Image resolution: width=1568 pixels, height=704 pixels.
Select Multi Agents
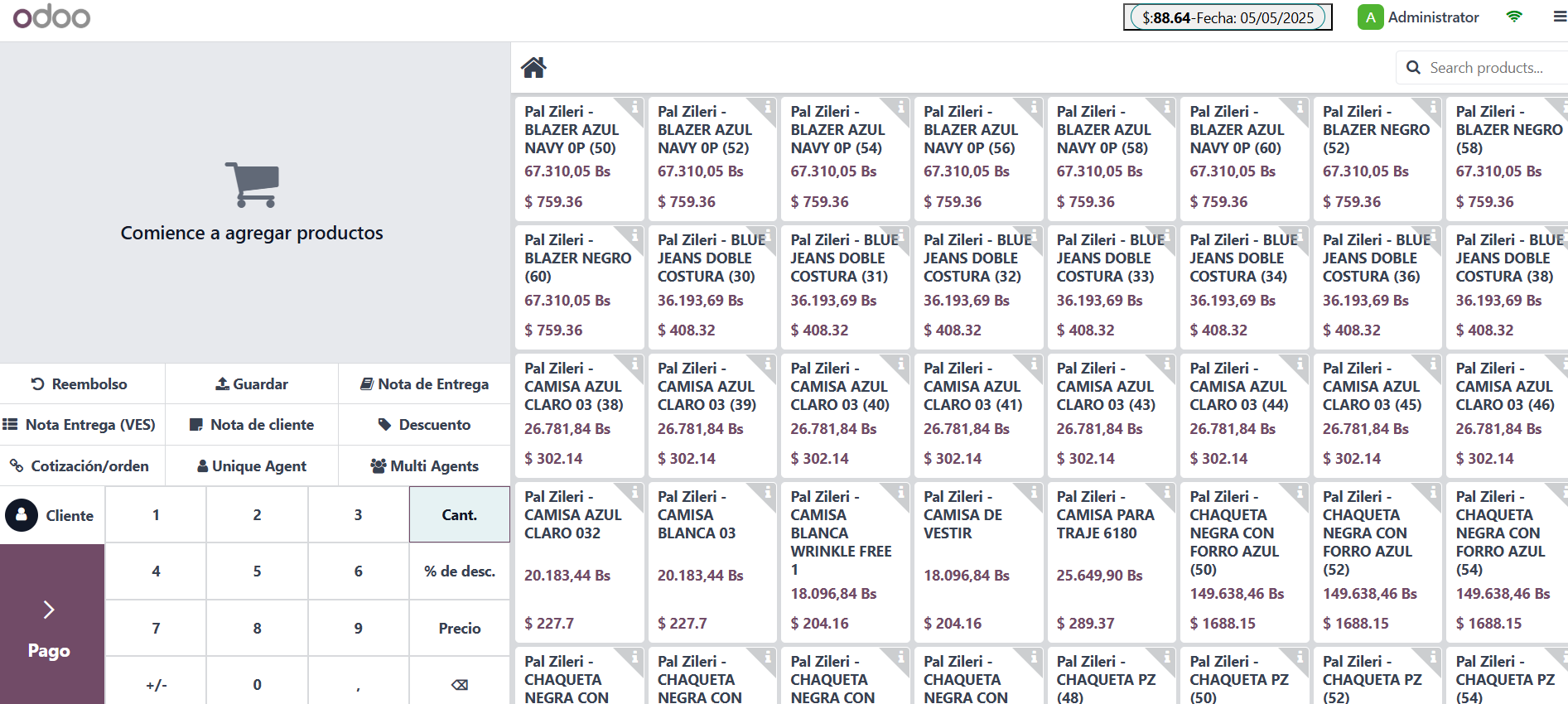424,465
